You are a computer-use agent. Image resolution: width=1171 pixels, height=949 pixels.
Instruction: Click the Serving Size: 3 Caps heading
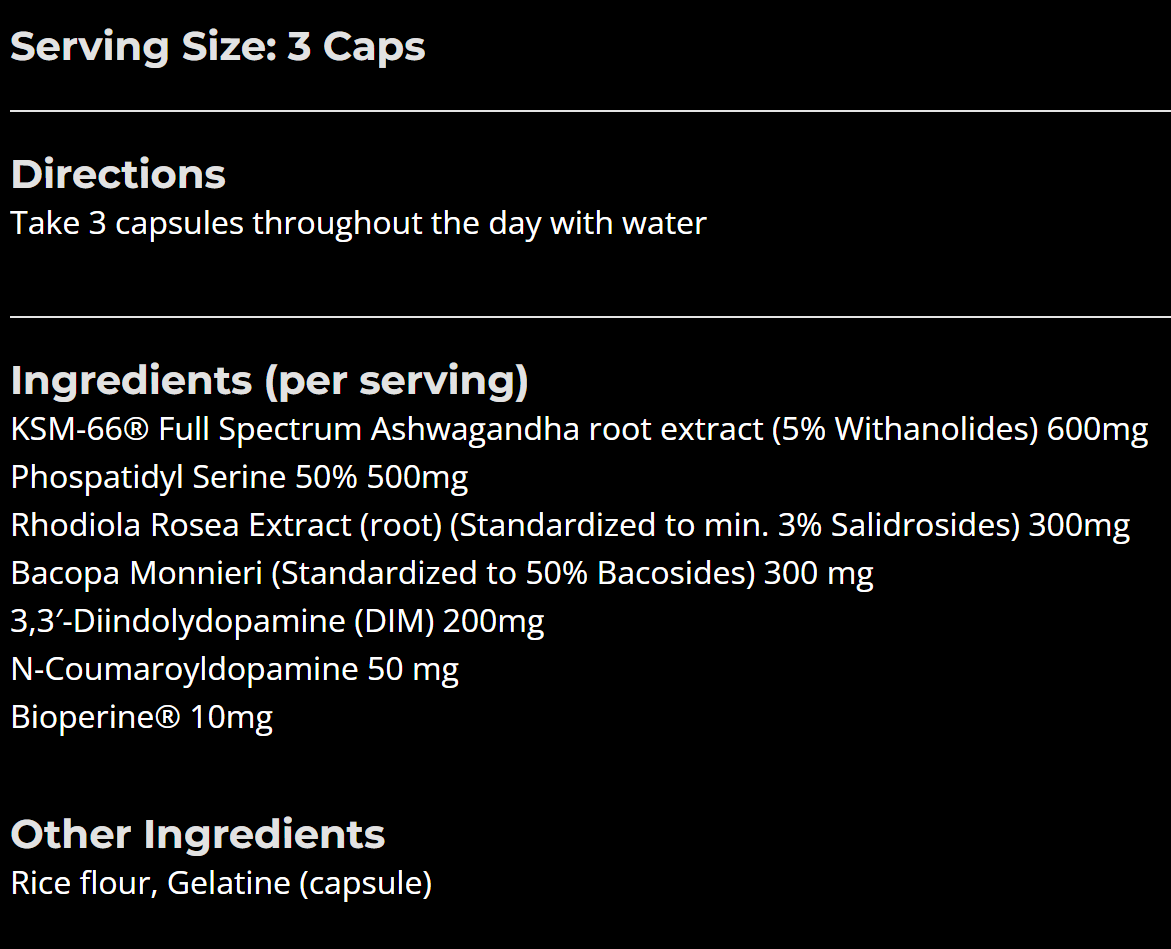pos(217,48)
